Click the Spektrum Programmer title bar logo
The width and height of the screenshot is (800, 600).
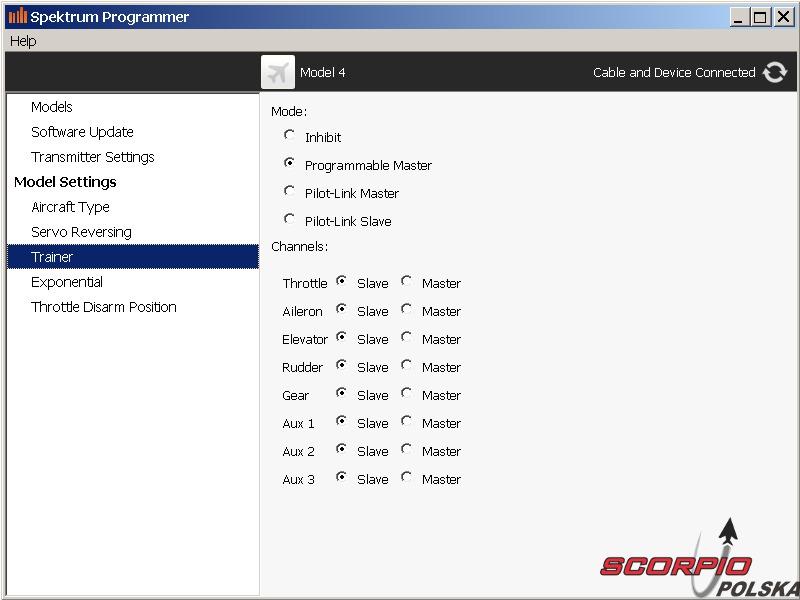tap(18, 16)
